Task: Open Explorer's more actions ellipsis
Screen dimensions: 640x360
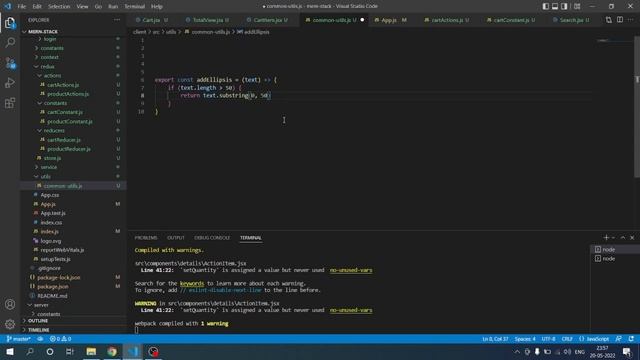Action: (117, 20)
